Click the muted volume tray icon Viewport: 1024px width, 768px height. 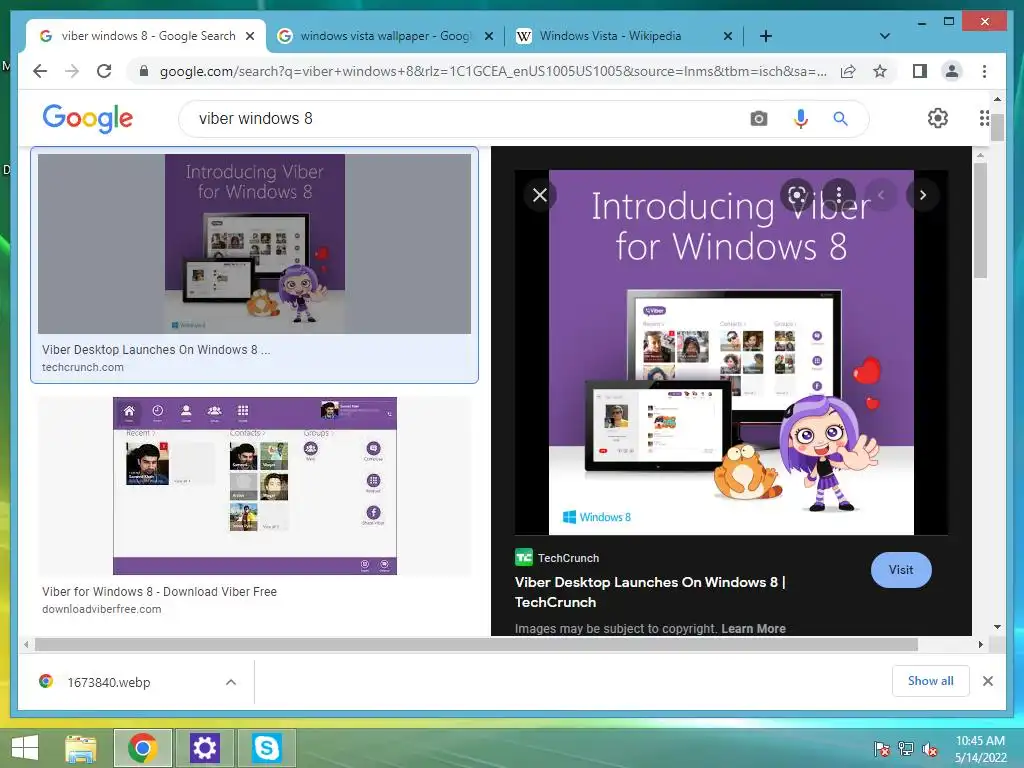tap(929, 748)
